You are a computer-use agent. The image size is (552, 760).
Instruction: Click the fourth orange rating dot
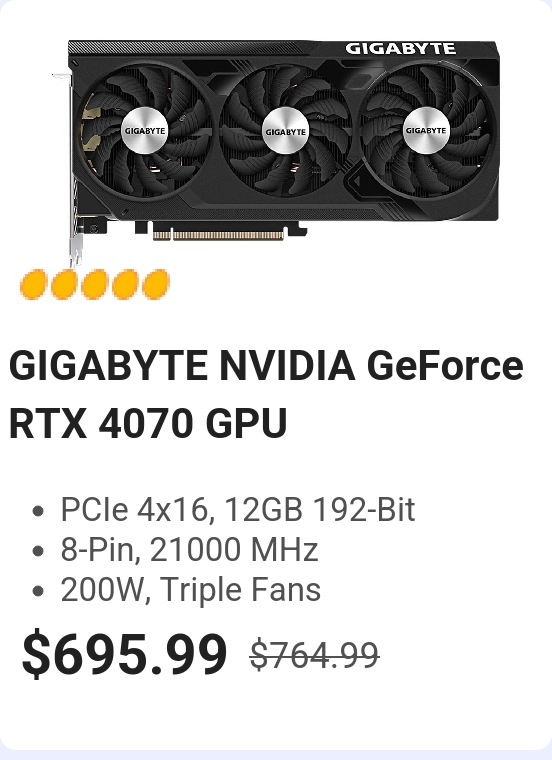point(125,285)
